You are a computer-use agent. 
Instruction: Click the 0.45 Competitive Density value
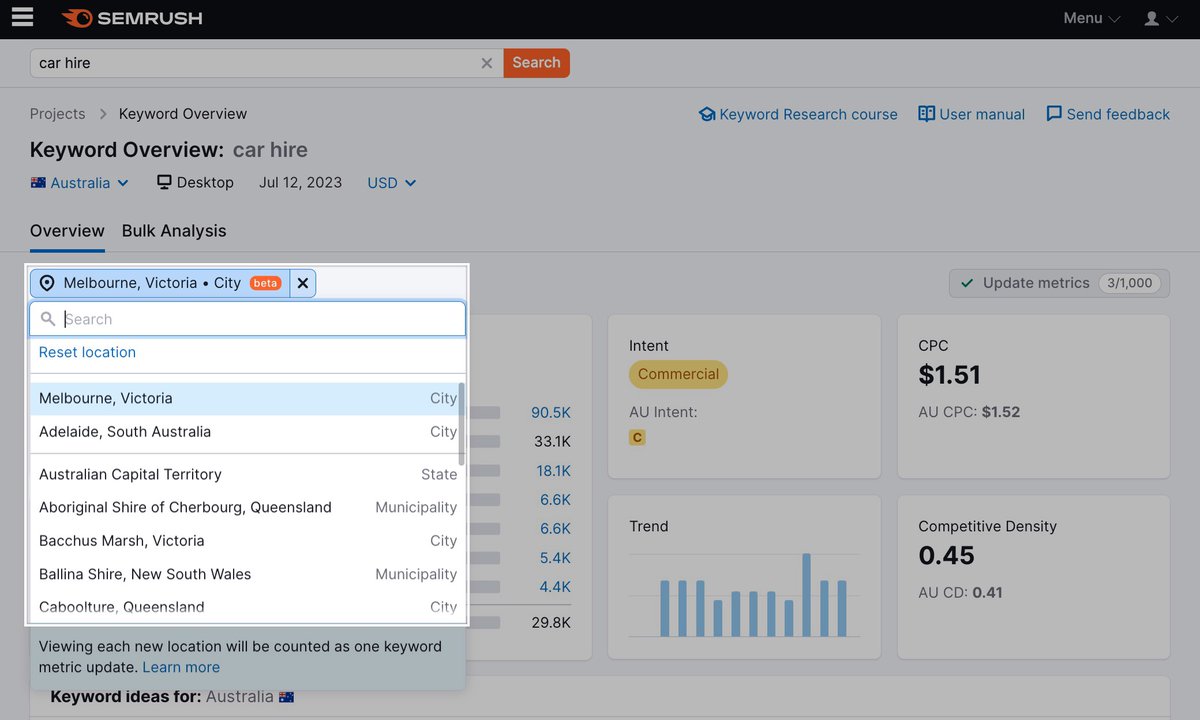(946, 555)
